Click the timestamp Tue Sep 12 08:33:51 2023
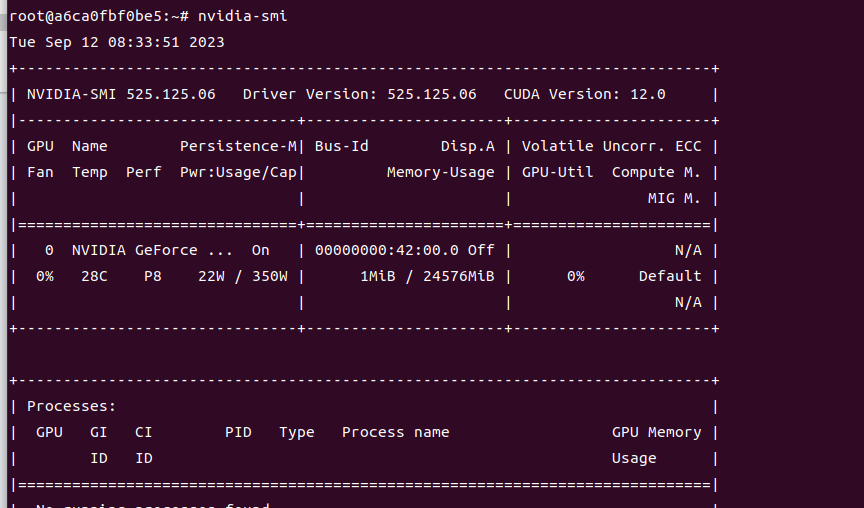The image size is (864, 508). (x=117, y=42)
